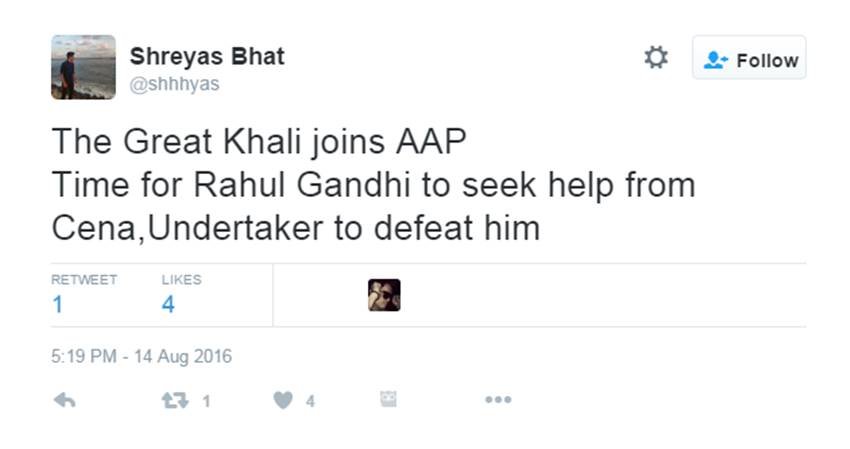Click the reply arrow icon
This screenshot has height=449, width=850.
(64, 400)
